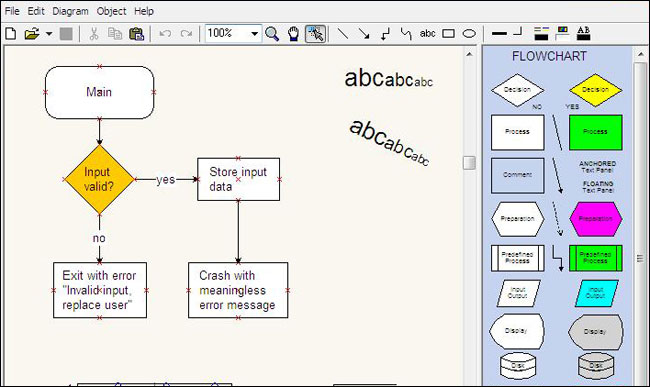Pick the gray Display shape
The image size is (650, 387).
595,331
